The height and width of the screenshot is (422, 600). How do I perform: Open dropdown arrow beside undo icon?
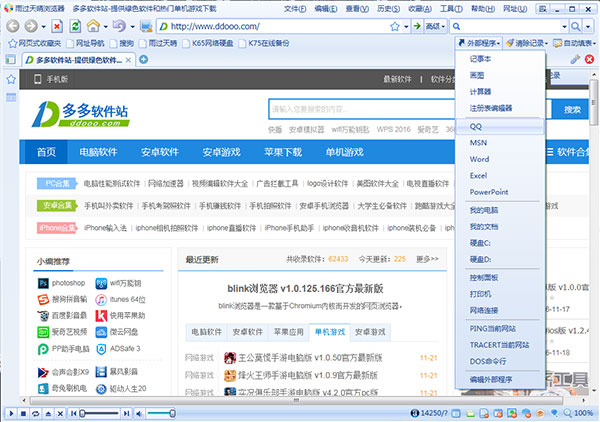point(132,26)
